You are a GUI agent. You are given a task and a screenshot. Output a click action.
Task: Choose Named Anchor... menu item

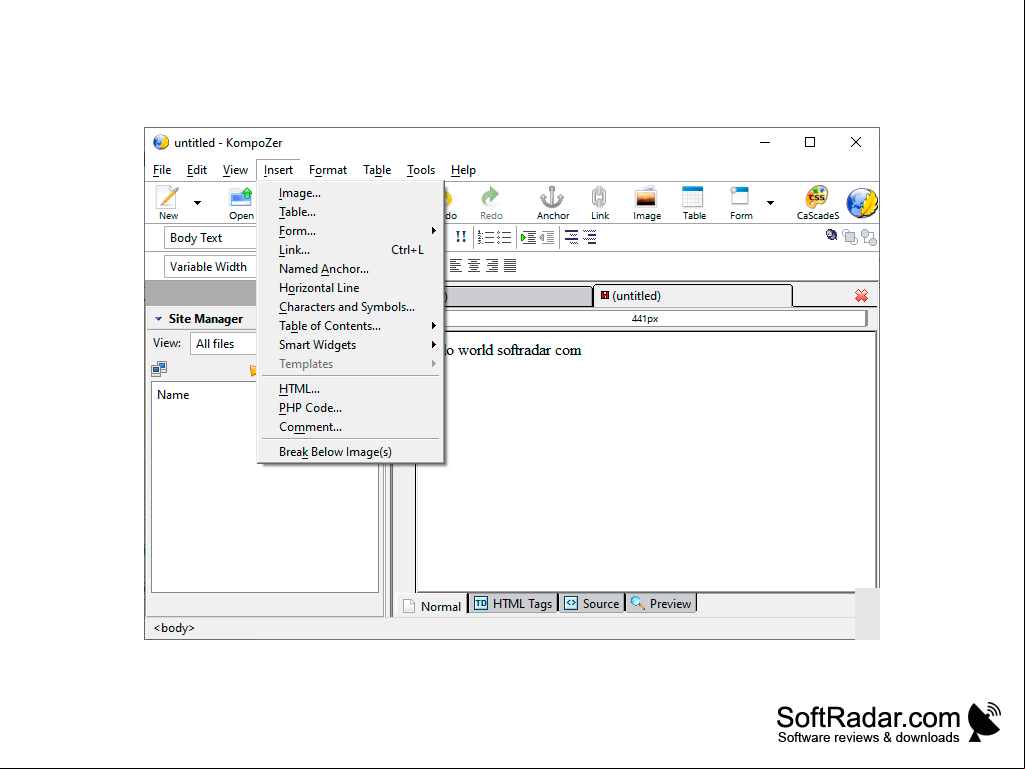pos(351,269)
